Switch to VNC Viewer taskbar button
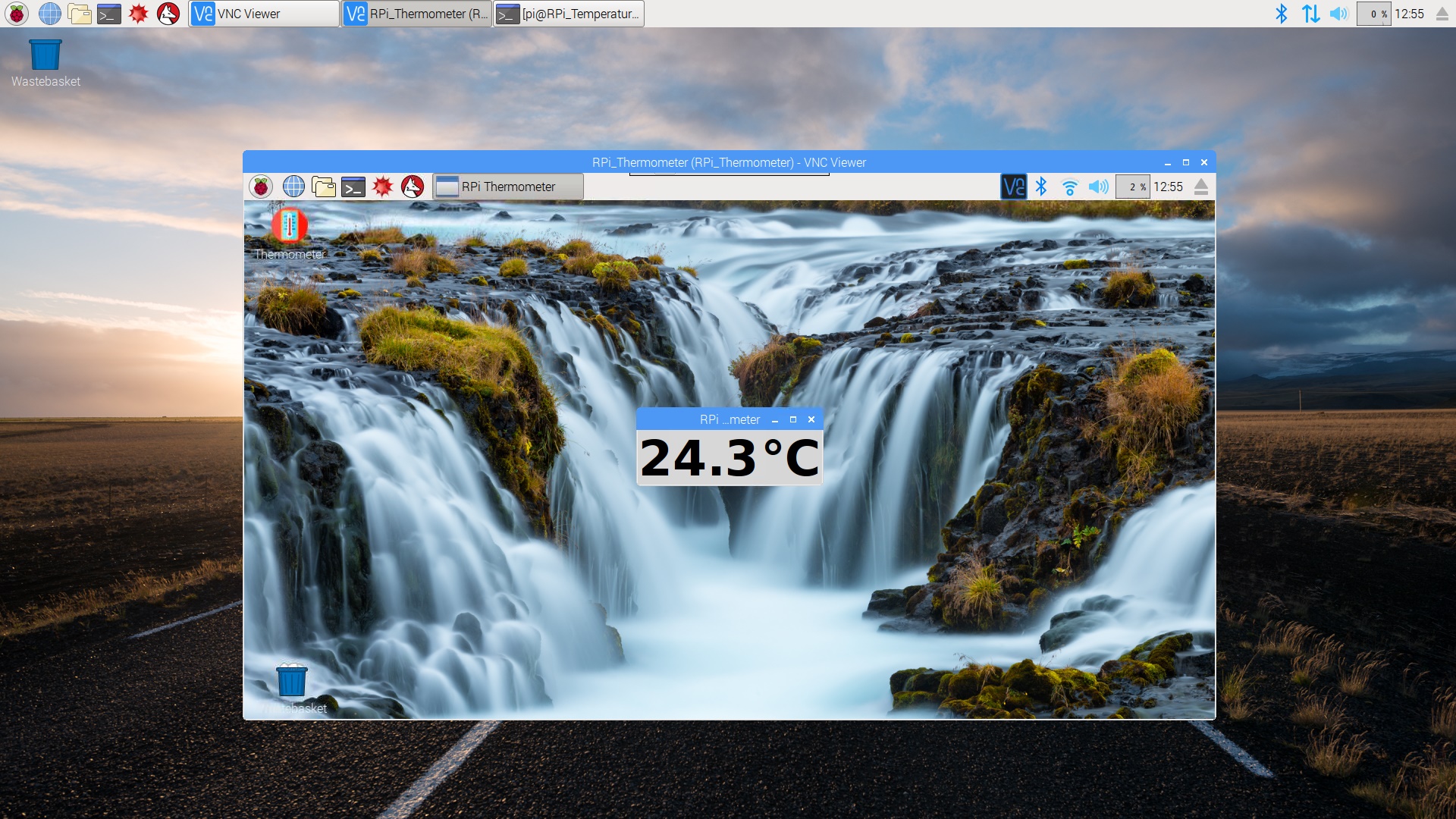The image size is (1456, 819). pyautogui.click(x=264, y=14)
